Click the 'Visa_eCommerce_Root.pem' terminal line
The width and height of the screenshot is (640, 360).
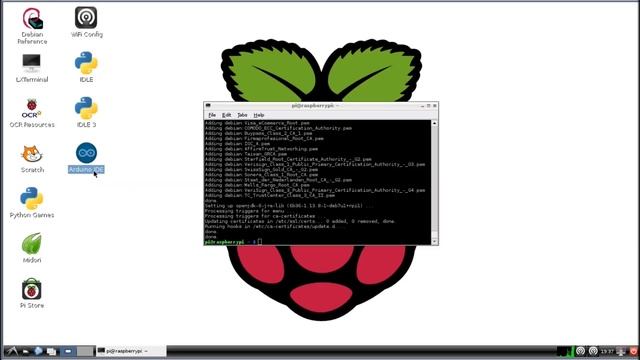click(257, 123)
